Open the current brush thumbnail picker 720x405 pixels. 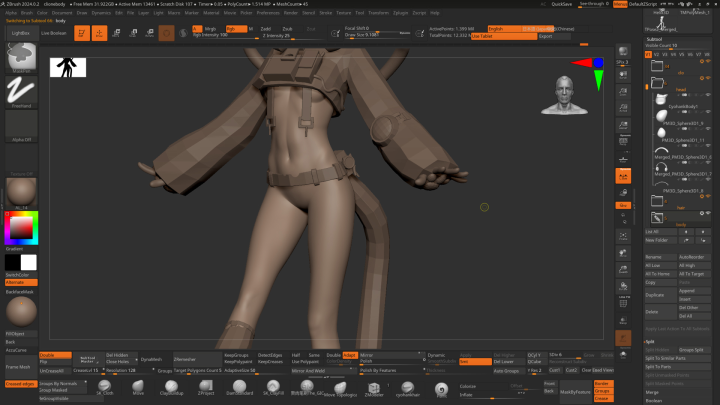point(21,58)
